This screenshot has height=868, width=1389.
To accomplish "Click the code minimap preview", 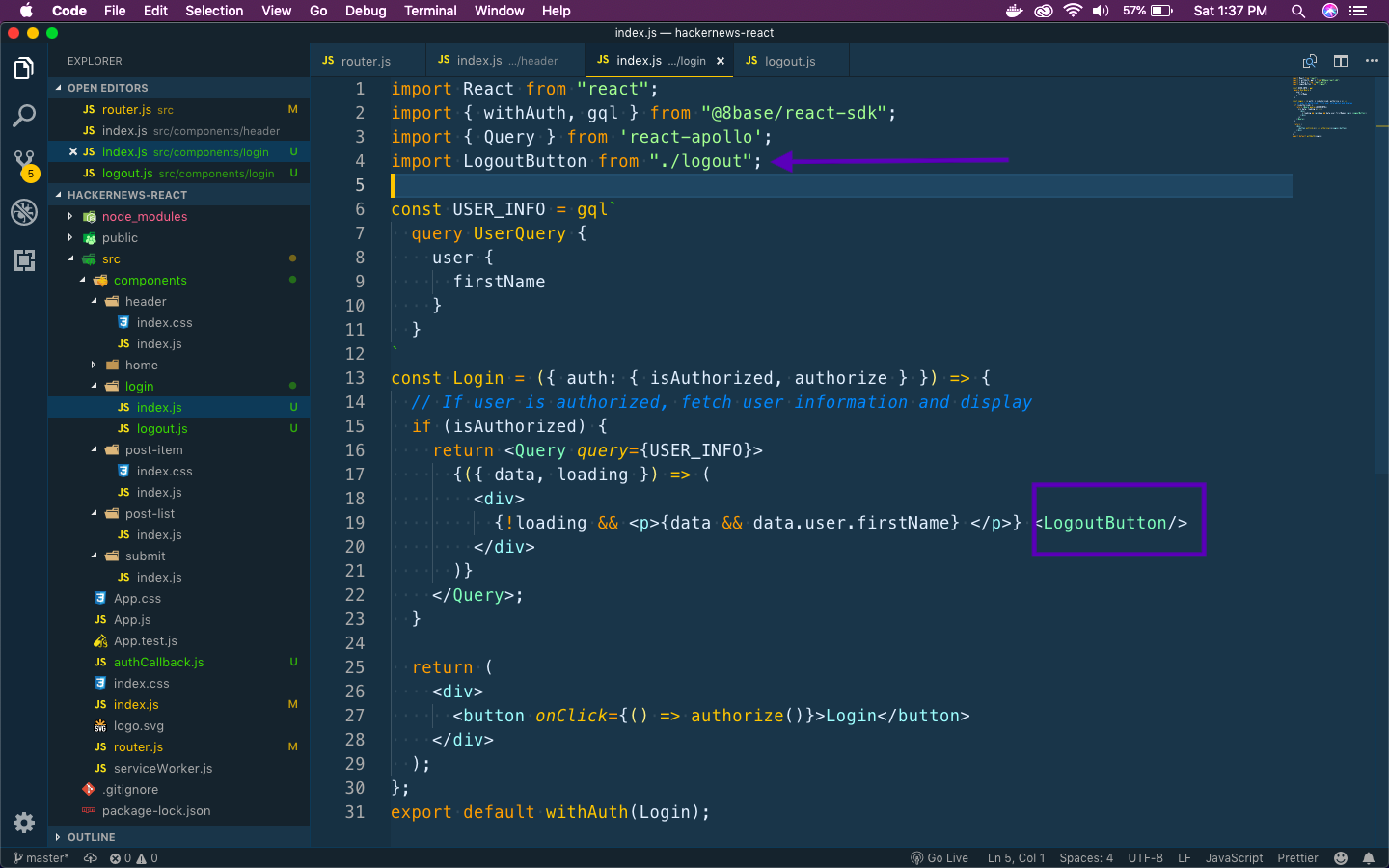I will [1332, 107].
